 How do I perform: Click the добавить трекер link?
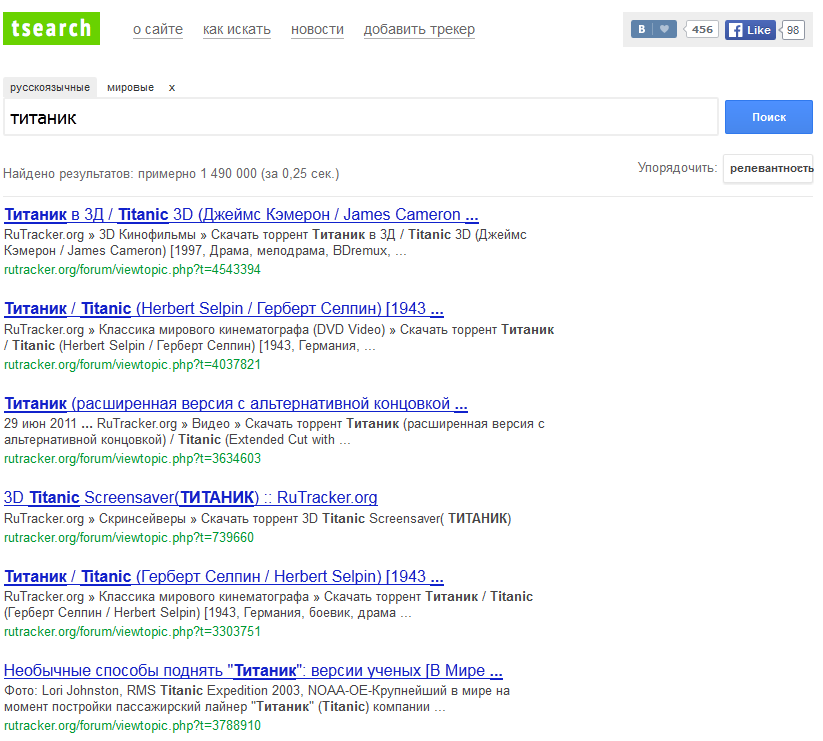pyautogui.click(x=419, y=30)
